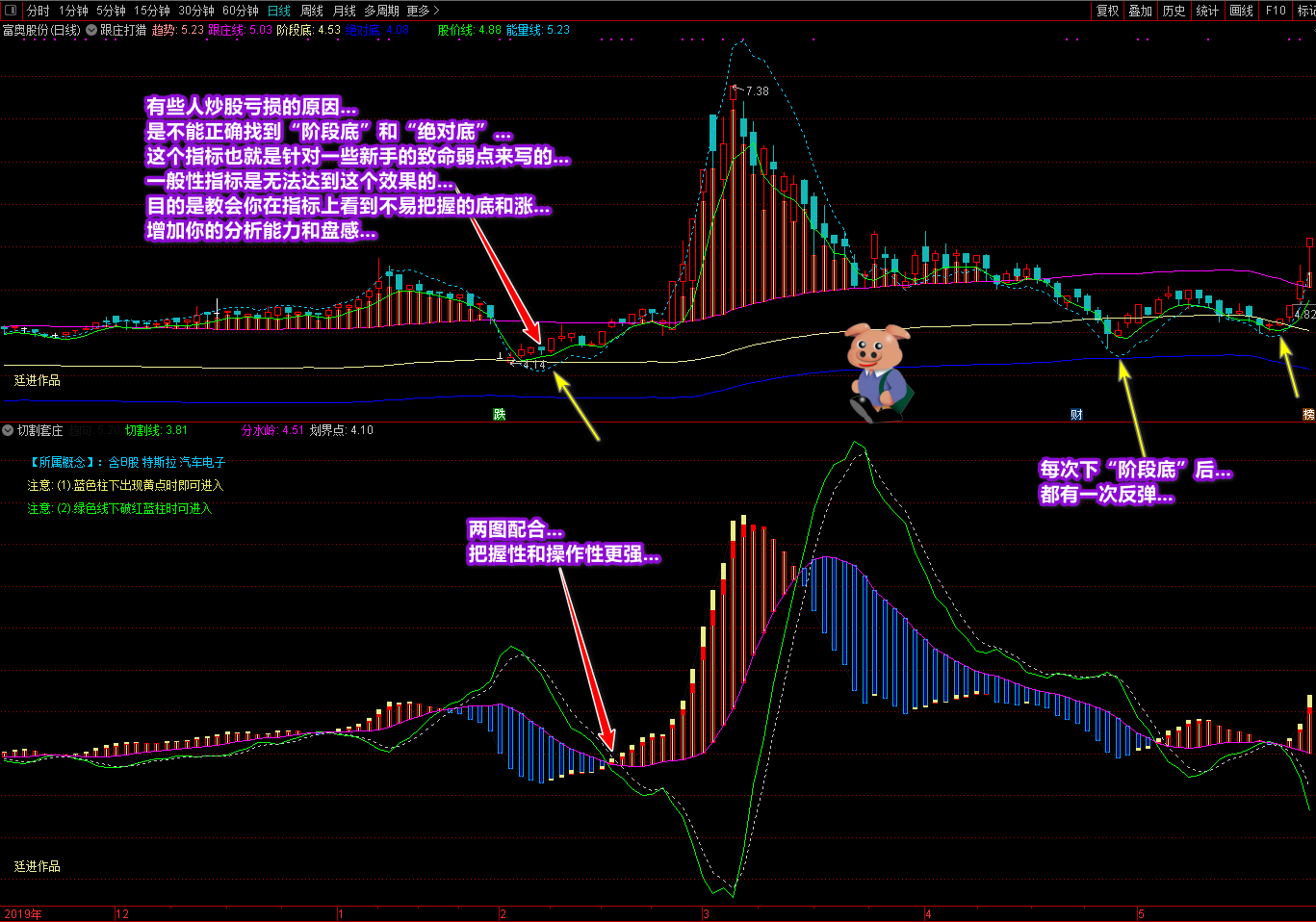
Task: Toggle 复权 price adjustment
Action: [1107, 11]
